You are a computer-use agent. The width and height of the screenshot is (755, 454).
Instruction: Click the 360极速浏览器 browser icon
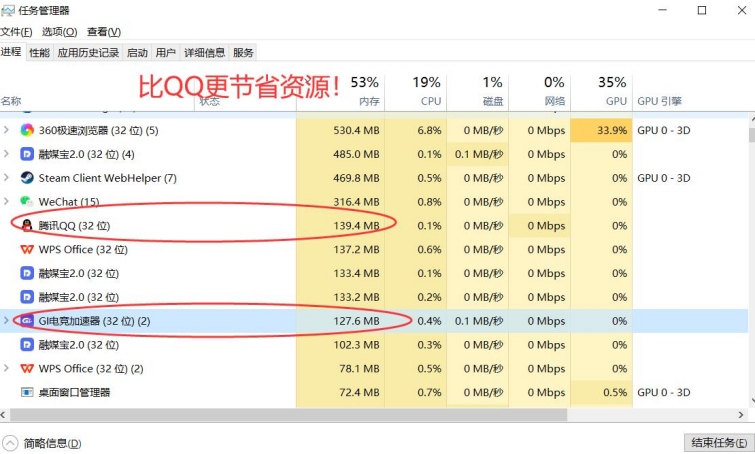[27, 130]
